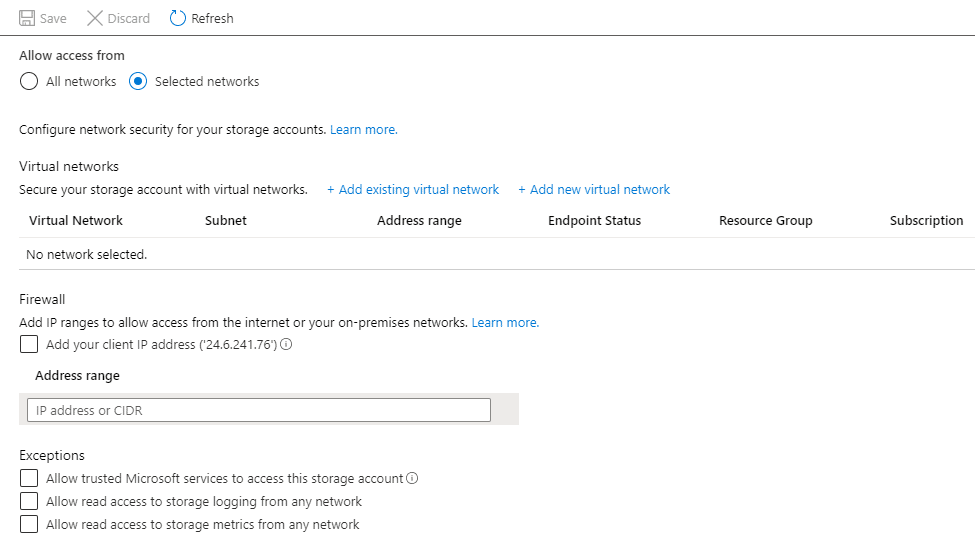Click the Discard X icon
975x556 pixels.
(x=95, y=18)
